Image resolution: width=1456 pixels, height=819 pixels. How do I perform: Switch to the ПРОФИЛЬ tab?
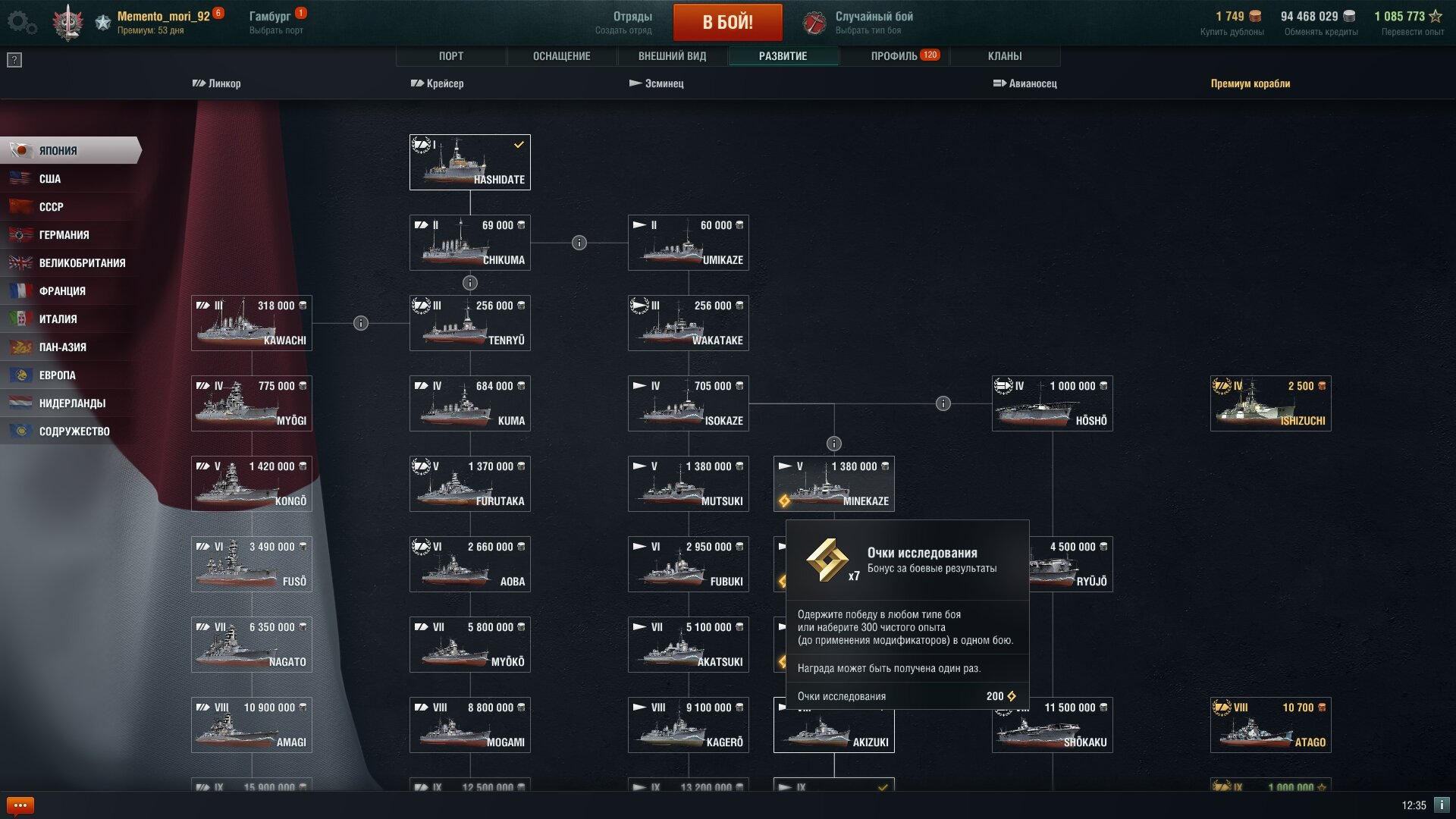coord(894,56)
